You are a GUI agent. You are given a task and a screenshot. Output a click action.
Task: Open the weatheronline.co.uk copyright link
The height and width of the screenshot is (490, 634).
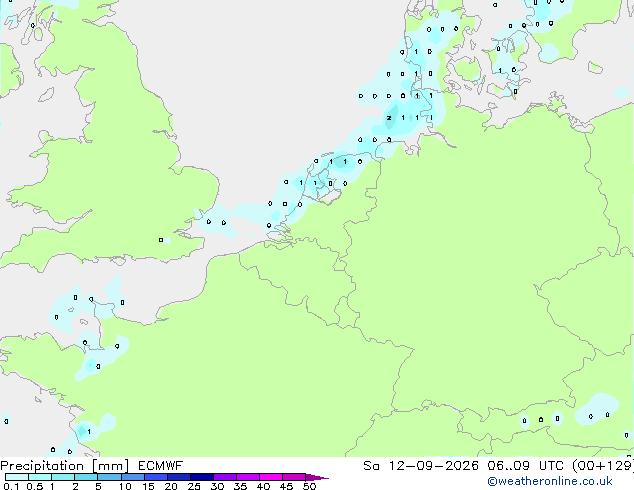(x=550, y=481)
